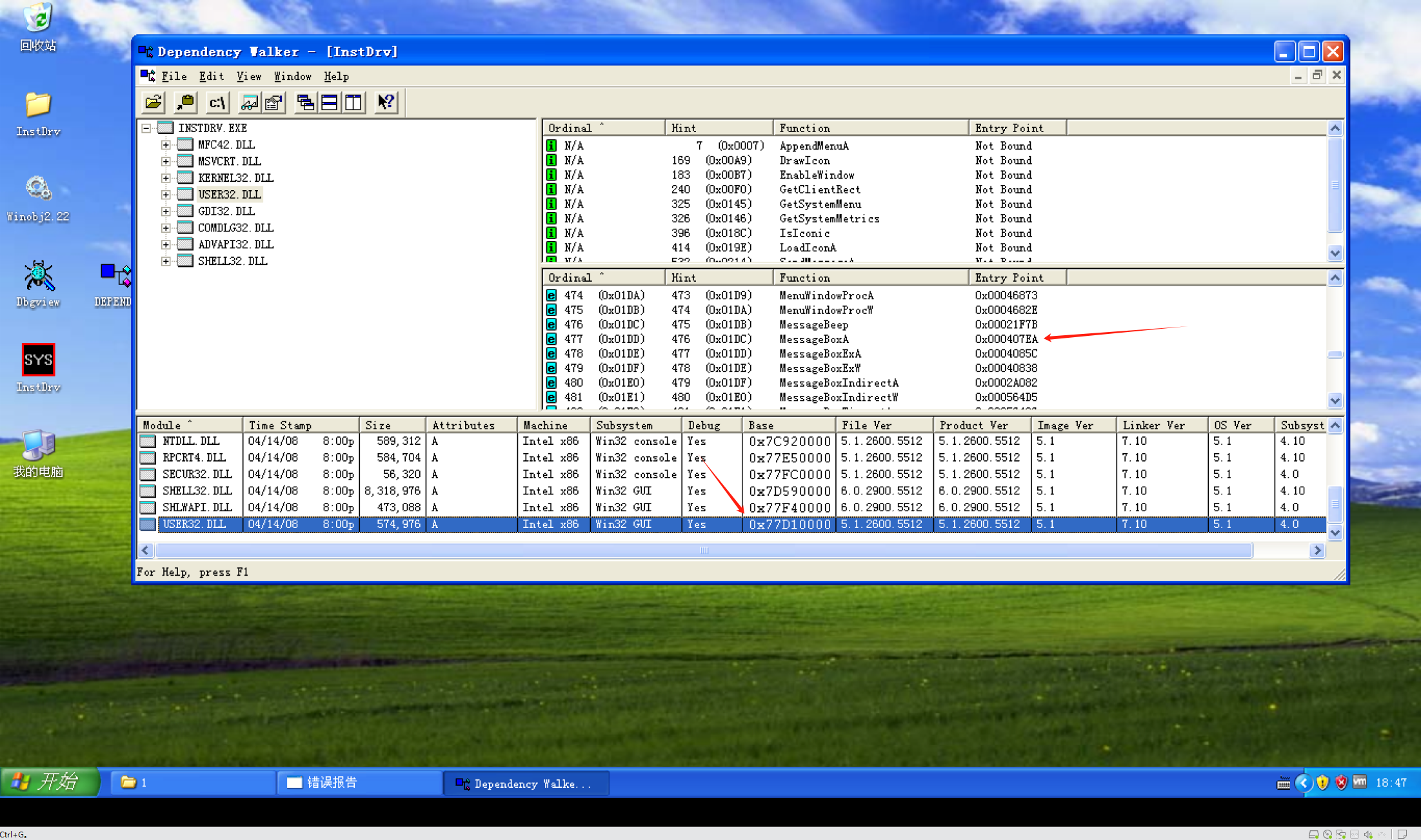Expand the MFC42.DLL tree node
The image size is (1421, 840).
pyautogui.click(x=166, y=144)
